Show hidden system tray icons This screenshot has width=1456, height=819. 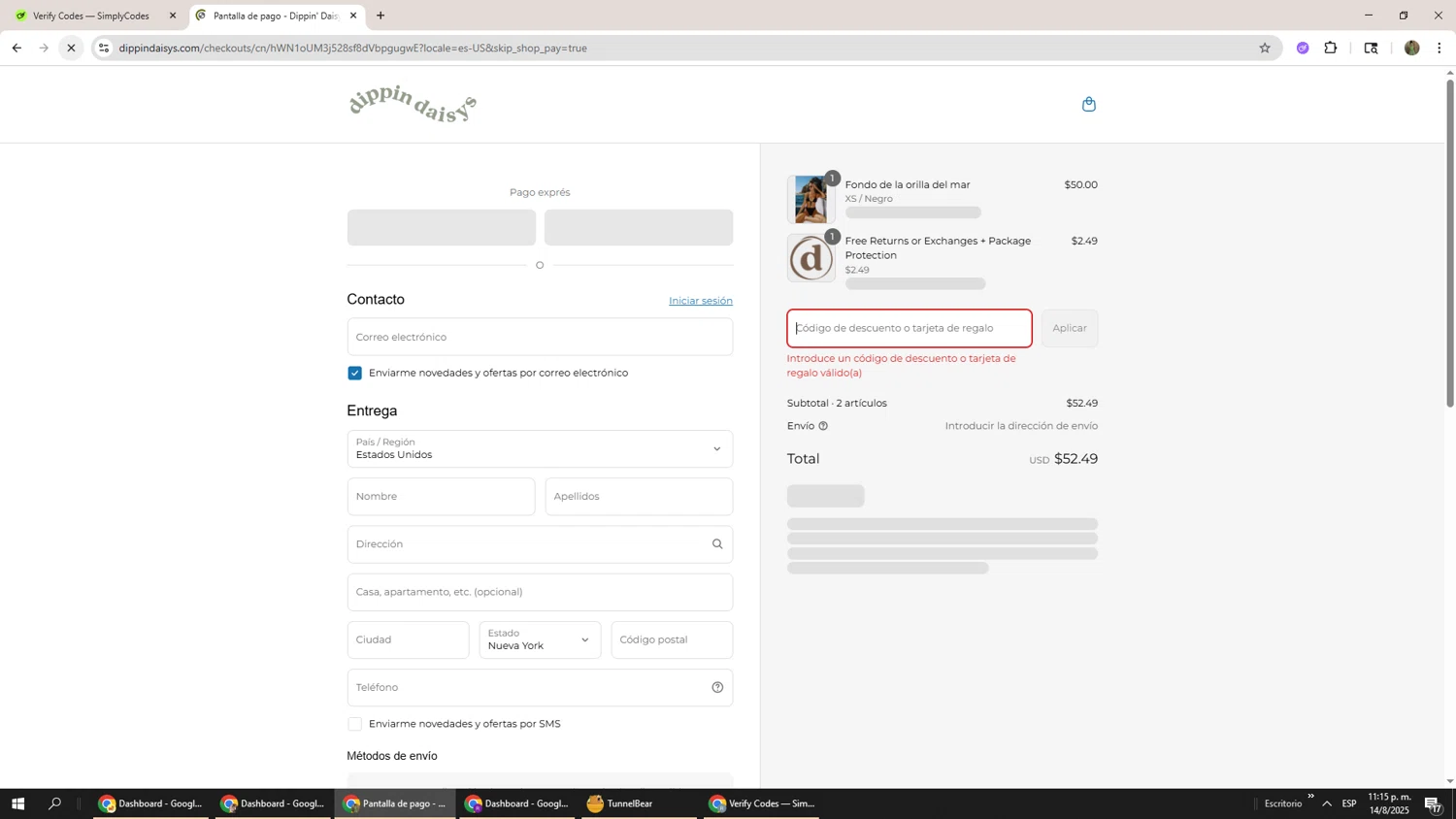pyautogui.click(x=1327, y=803)
